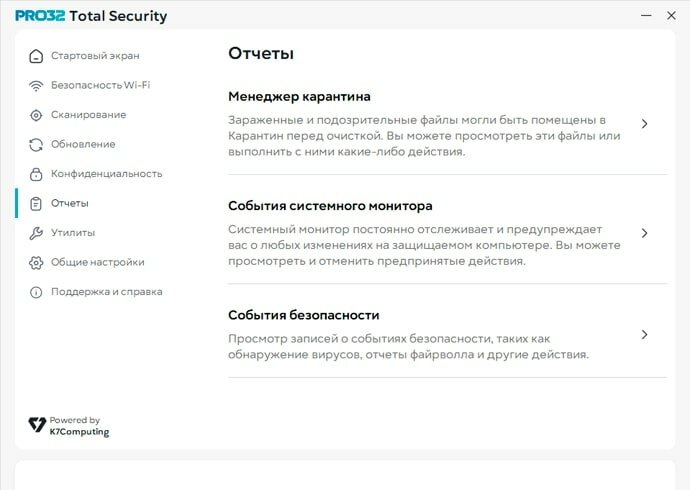Select the События безопасности title
Image resolution: width=690 pixels, height=490 pixels.
(304, 315)
